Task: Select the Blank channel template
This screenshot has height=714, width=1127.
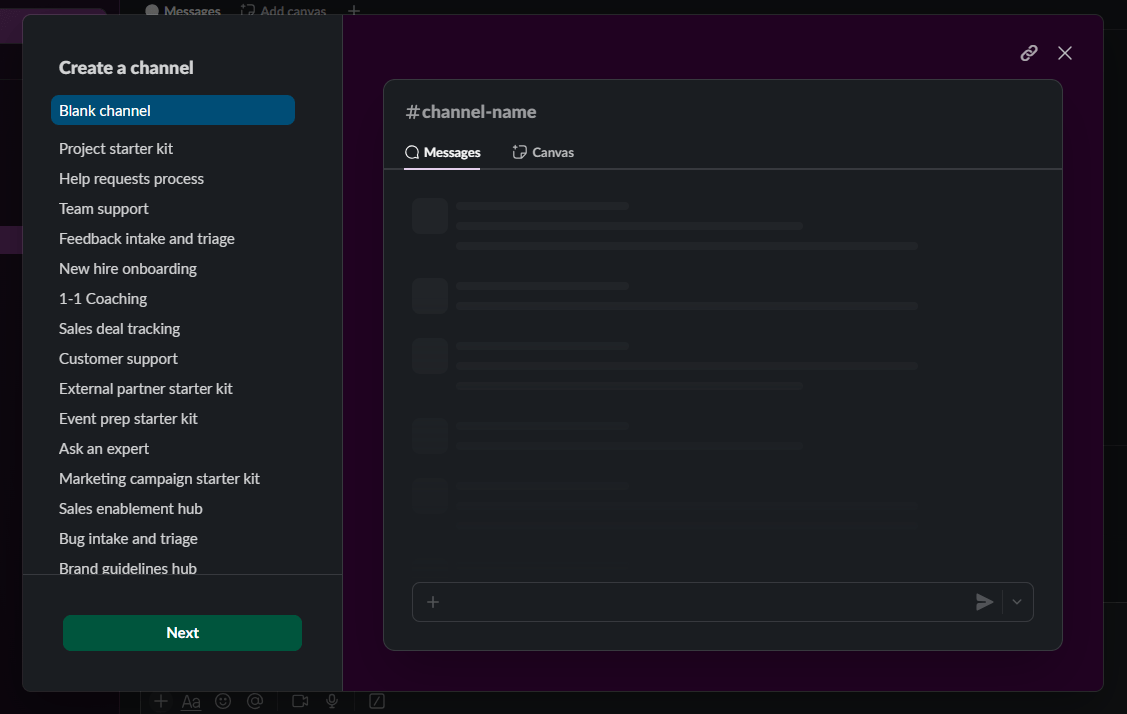Action: tap(172, 110)
